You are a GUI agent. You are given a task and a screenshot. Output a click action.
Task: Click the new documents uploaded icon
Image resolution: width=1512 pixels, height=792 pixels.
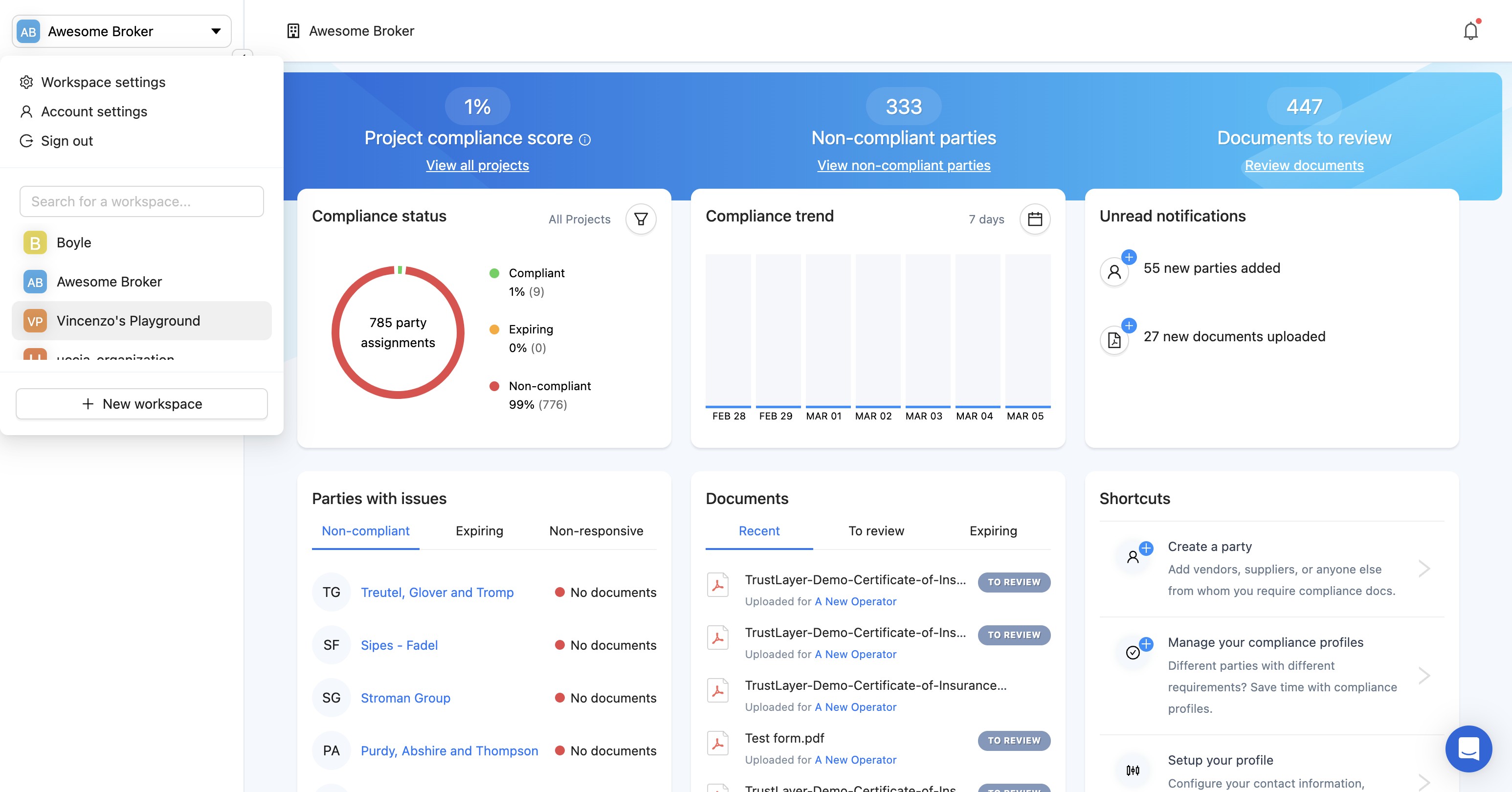1114,340
